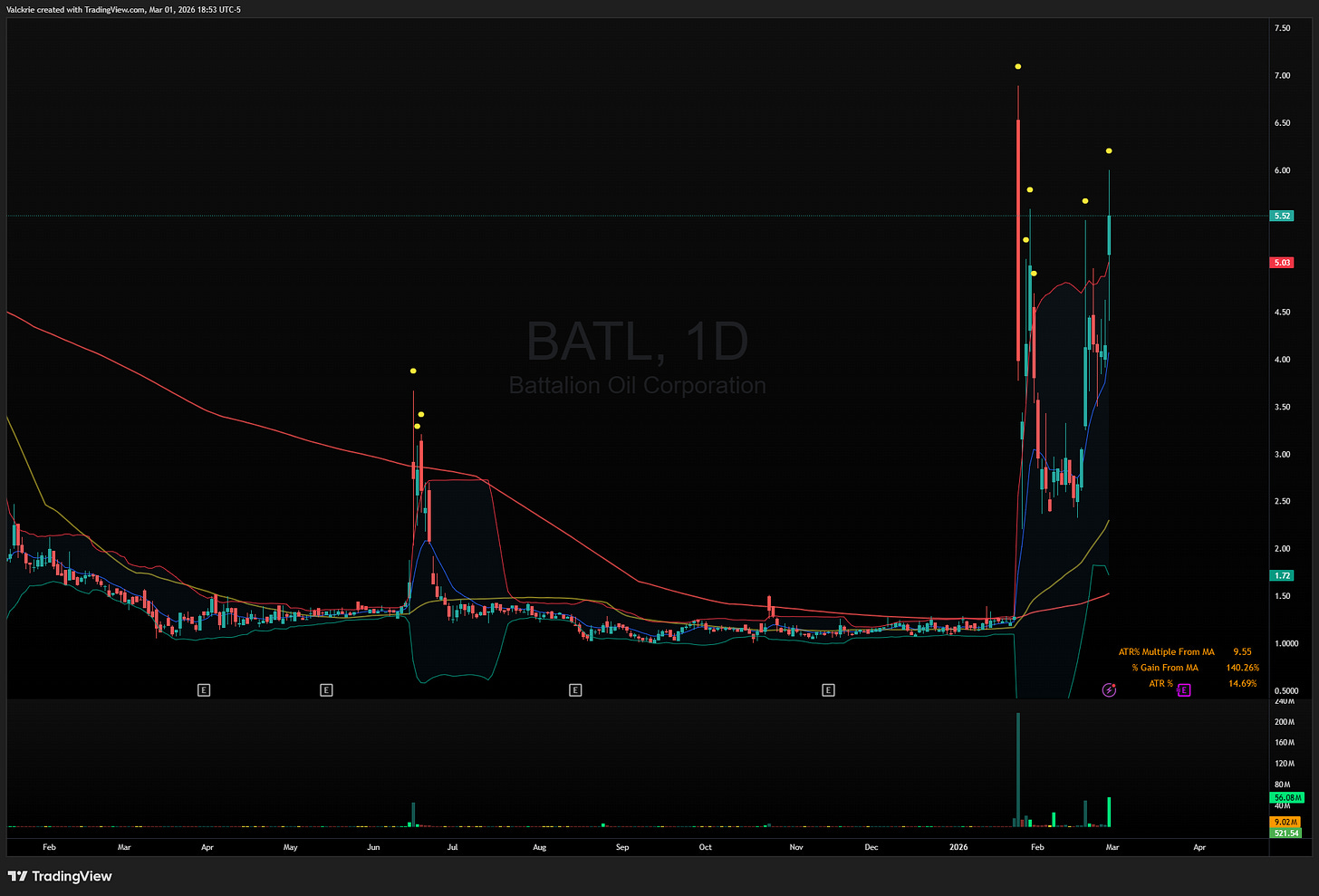Click the 9.55 ATR multiple value
The height and width of the screenshot is (896, 1319).
[x=1242, y=651]
